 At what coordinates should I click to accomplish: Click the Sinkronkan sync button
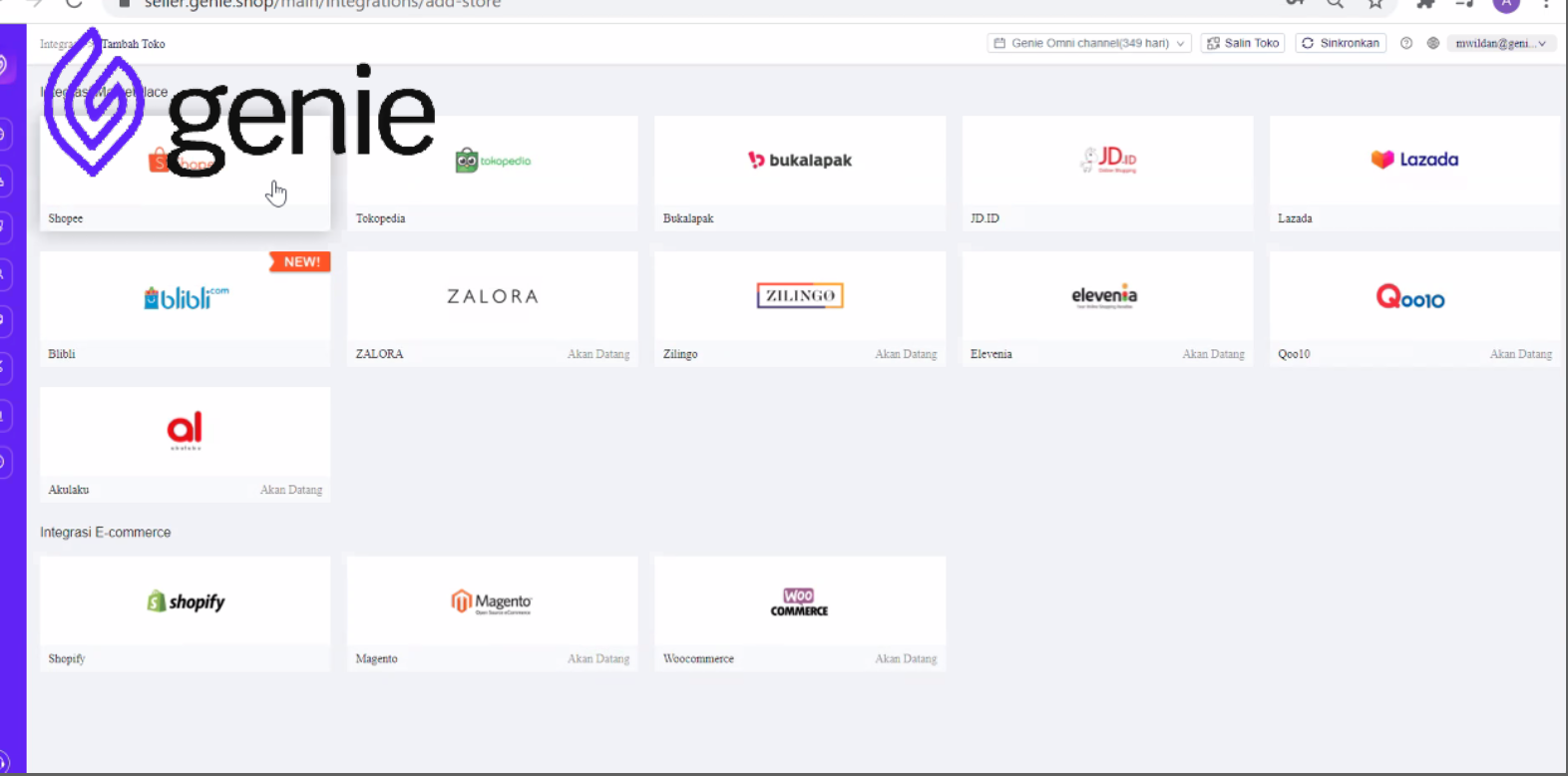click(1341, 43)
